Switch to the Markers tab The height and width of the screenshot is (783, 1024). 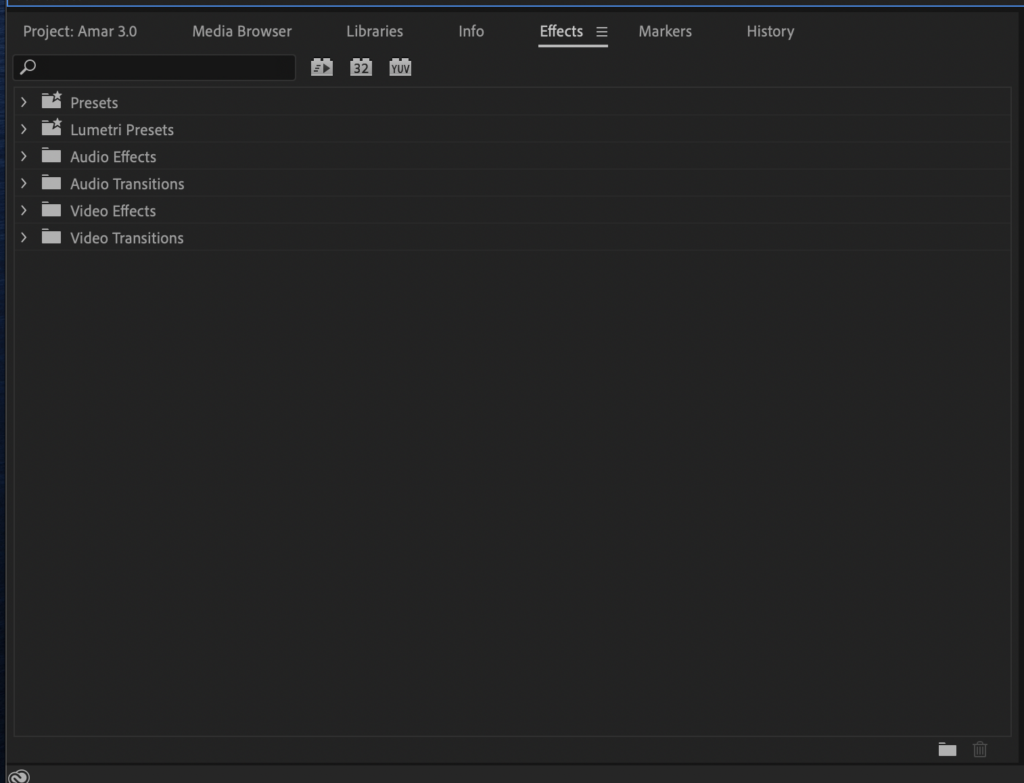tap(665, 31)
